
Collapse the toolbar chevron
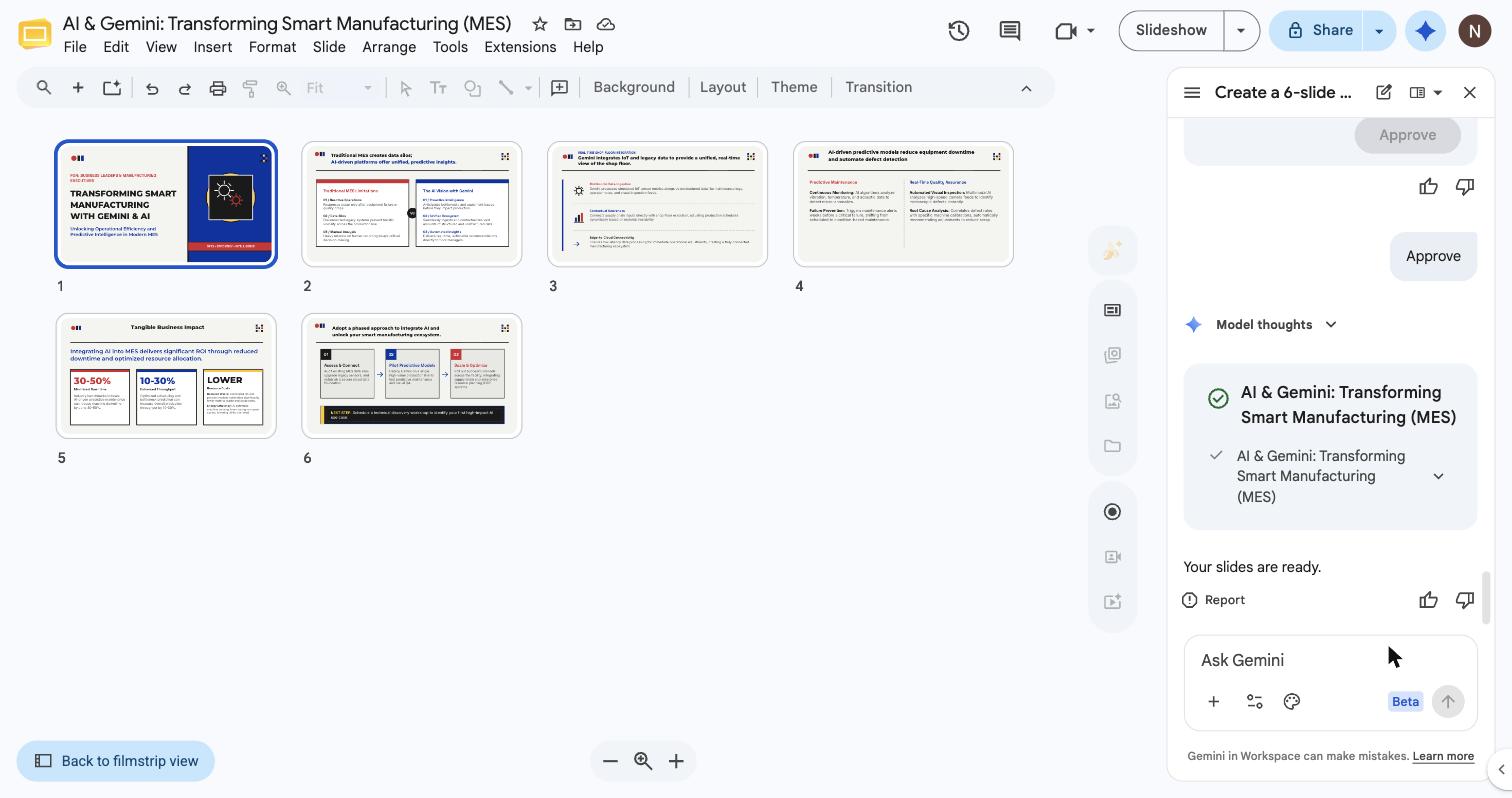tap(1026, 88)
